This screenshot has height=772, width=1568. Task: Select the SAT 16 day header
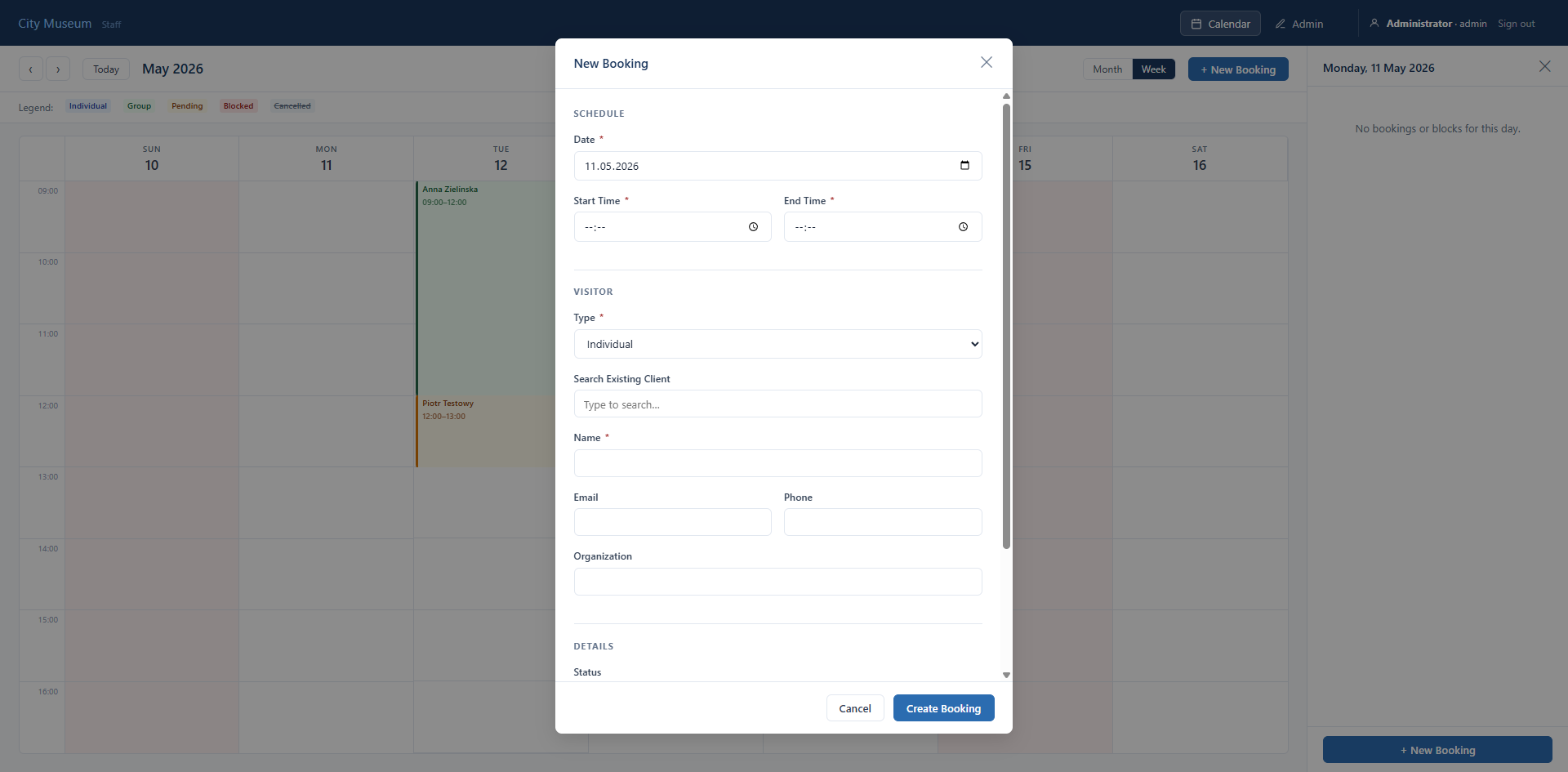click(1200, 158)
